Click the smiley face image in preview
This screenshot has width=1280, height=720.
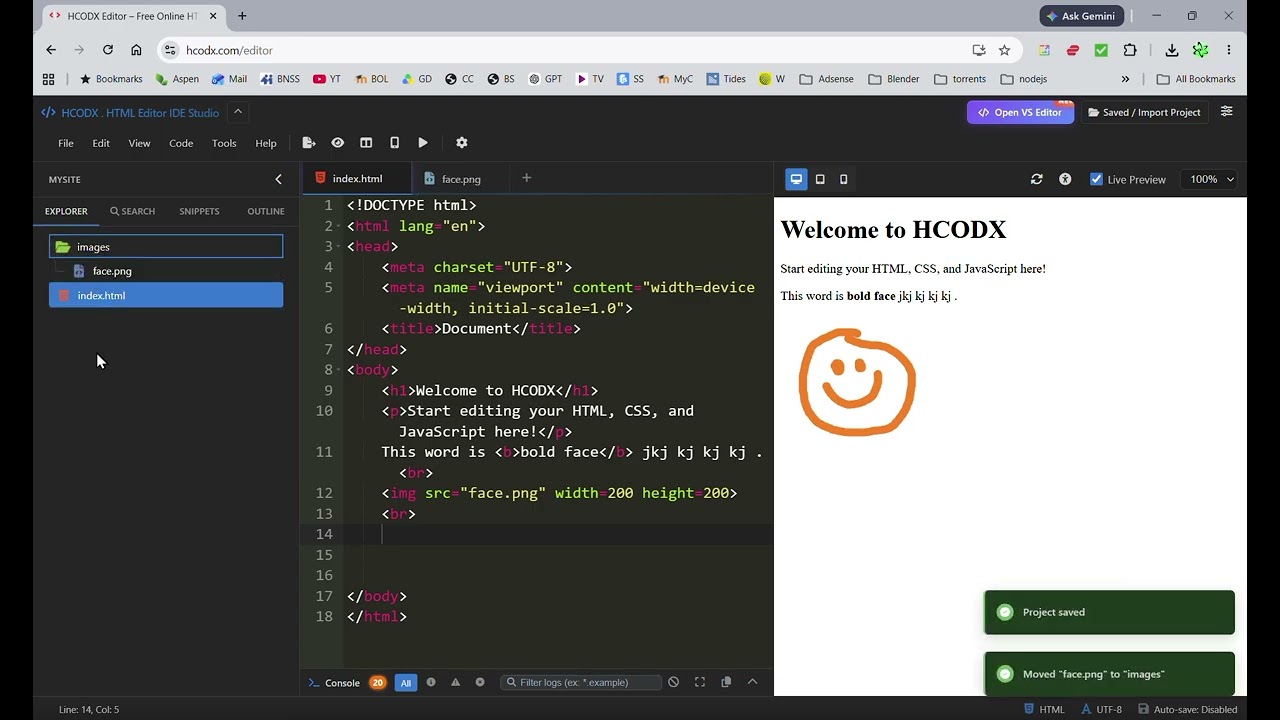coord(857,382)
